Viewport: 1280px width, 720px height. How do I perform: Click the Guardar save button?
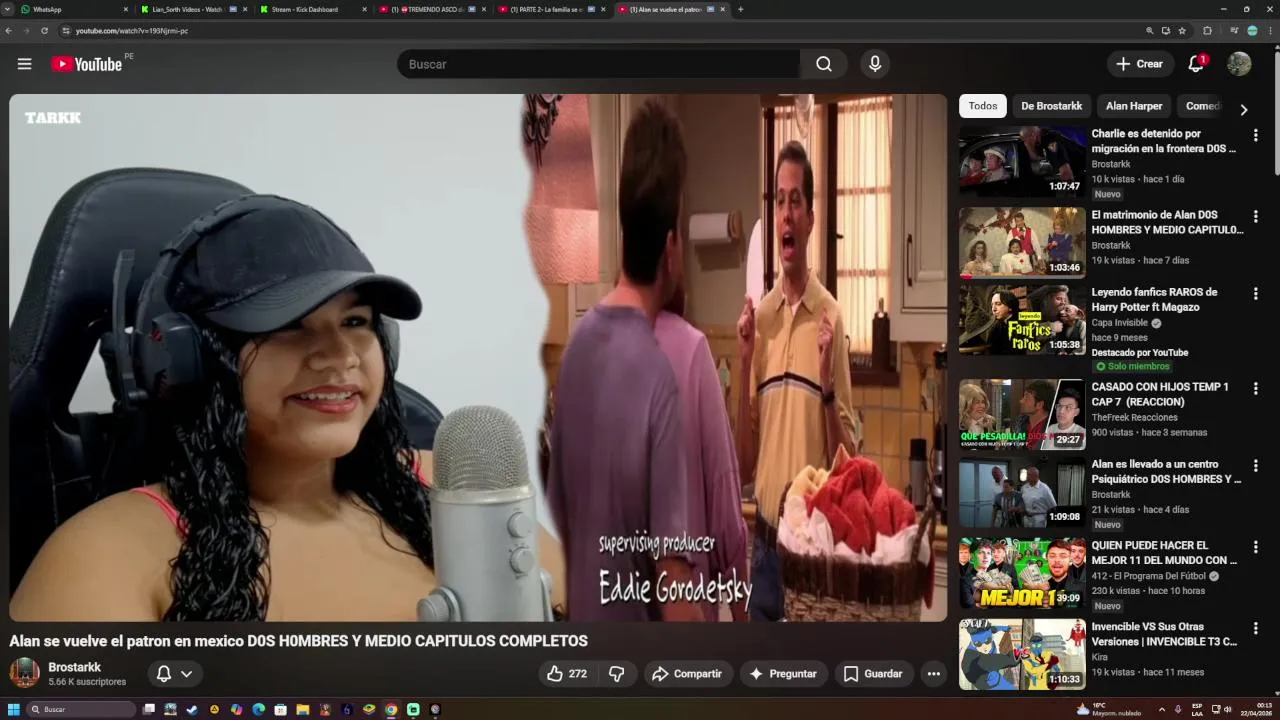873,674
